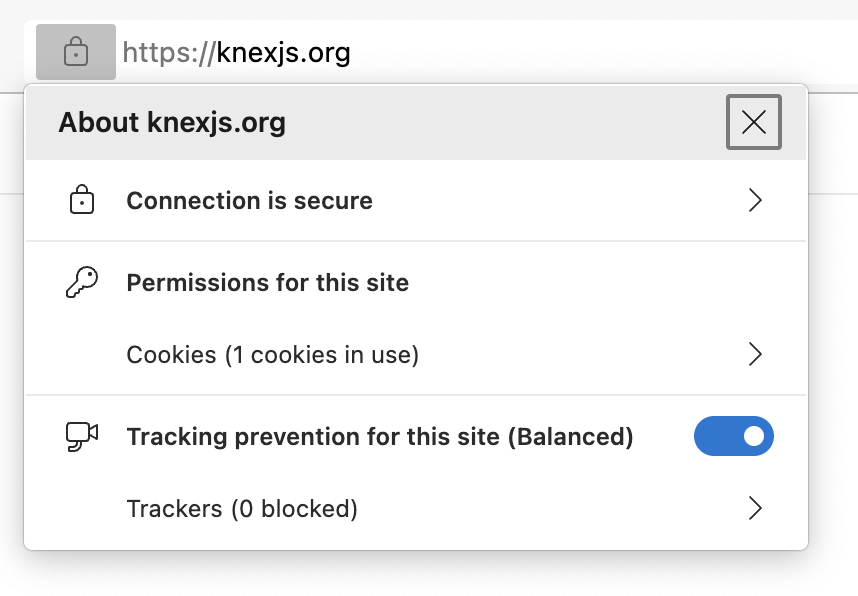
Task: Click the tracking prevention shield-camera icon
Action: click(83, 436)
